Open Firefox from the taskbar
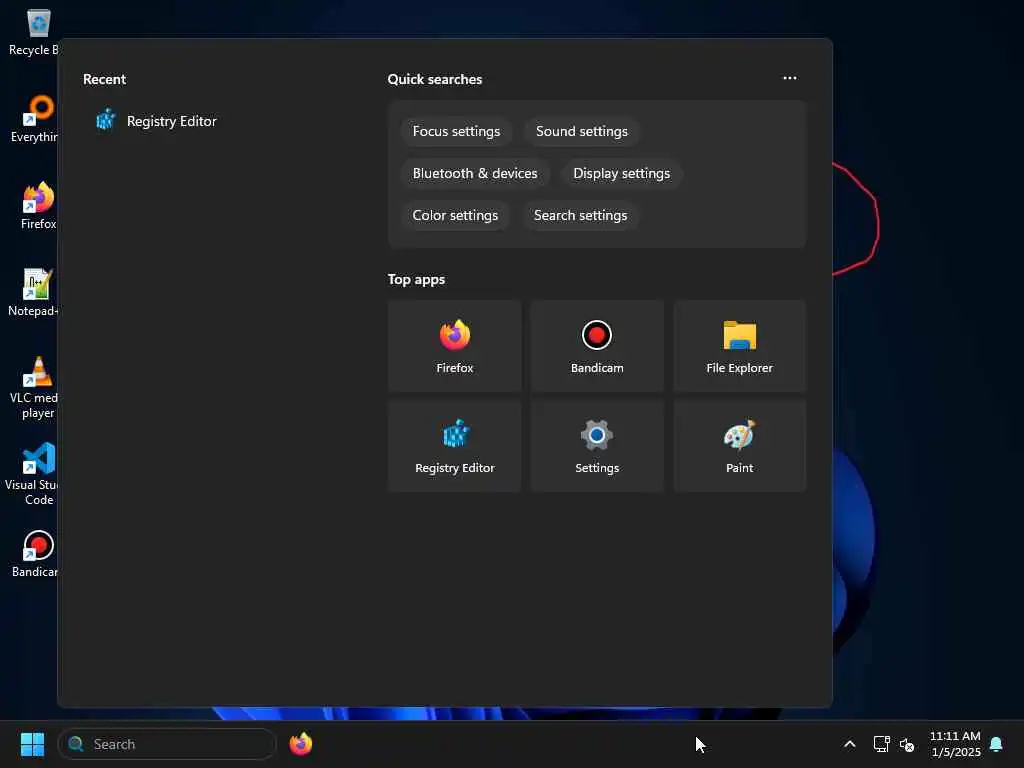 (300, 744)
